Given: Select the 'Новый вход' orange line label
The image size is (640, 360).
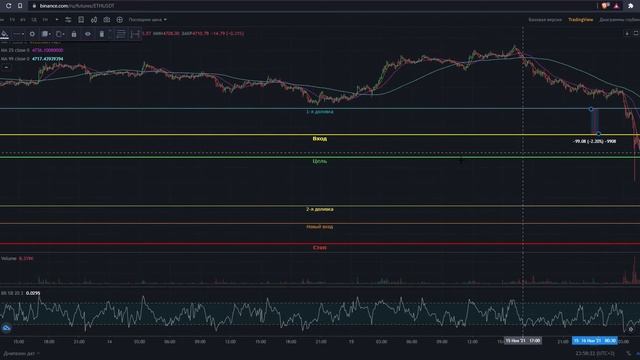Looking at the screenshot, I should [x=320, y=227].
